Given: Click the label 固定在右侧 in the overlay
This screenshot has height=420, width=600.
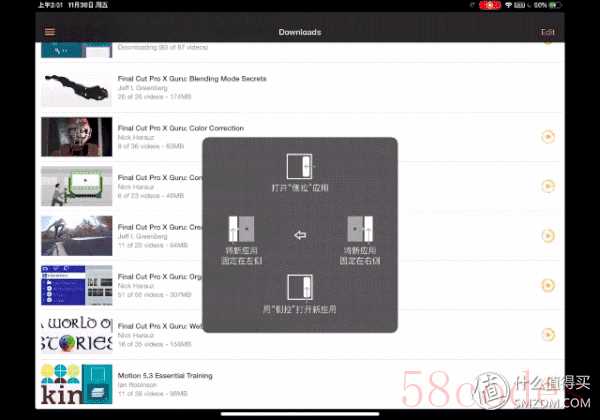Looking at the screenshot, I should [360, 261].
